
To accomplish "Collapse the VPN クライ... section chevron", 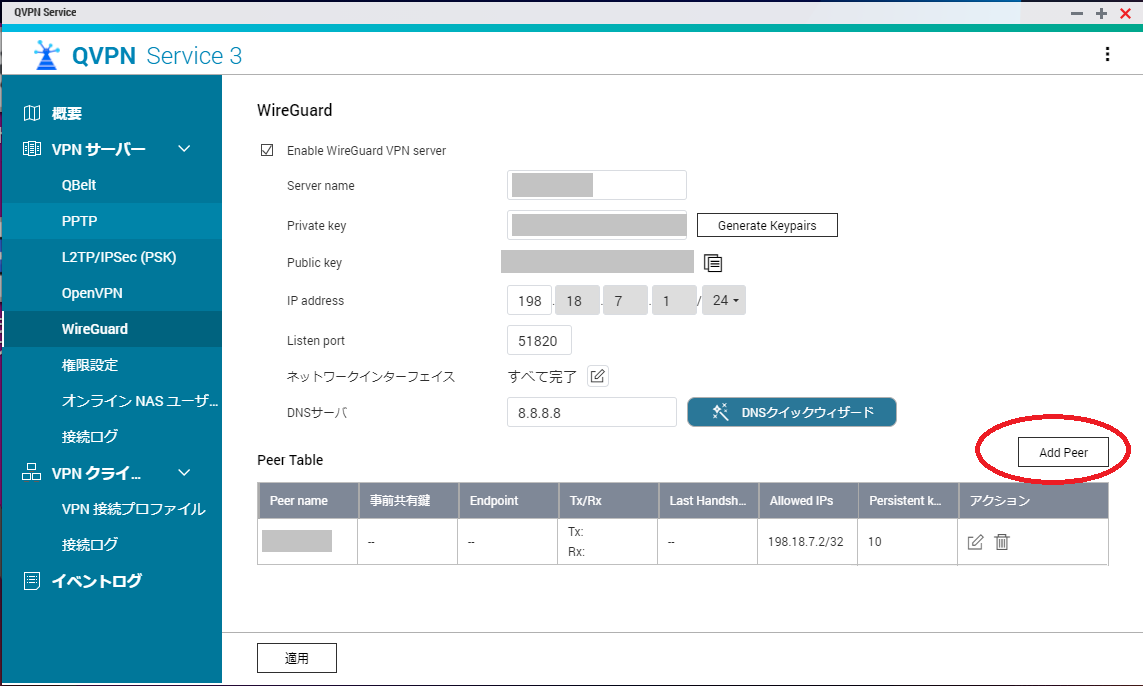I will 184,472.
